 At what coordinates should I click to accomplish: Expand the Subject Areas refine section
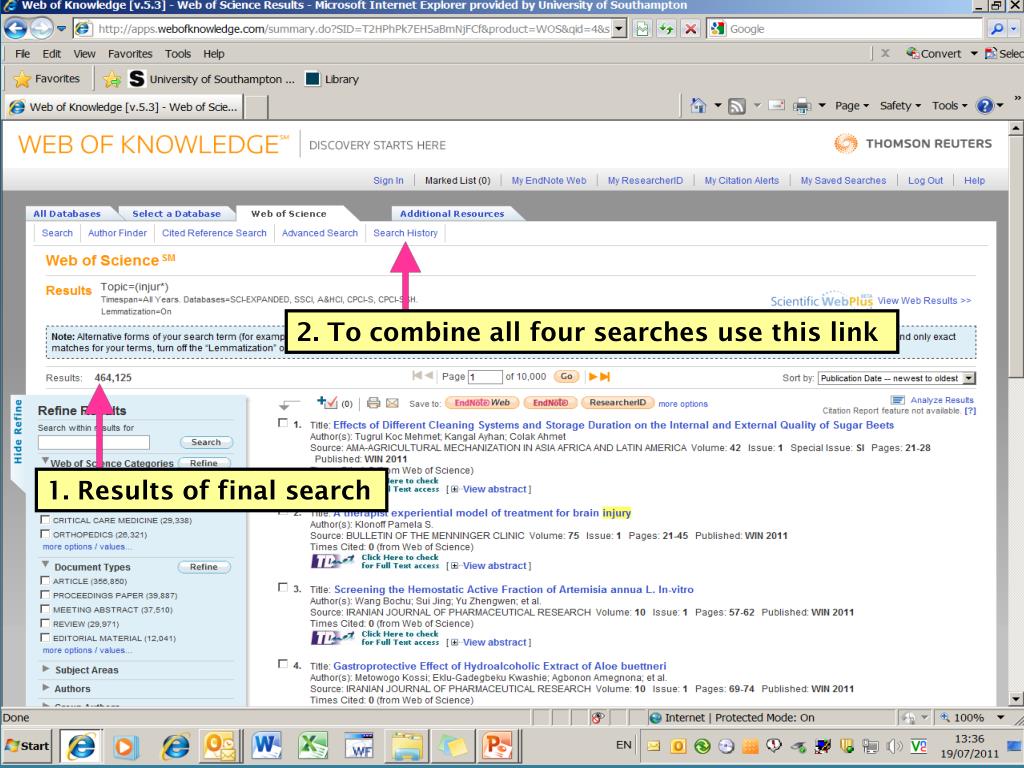46,669
